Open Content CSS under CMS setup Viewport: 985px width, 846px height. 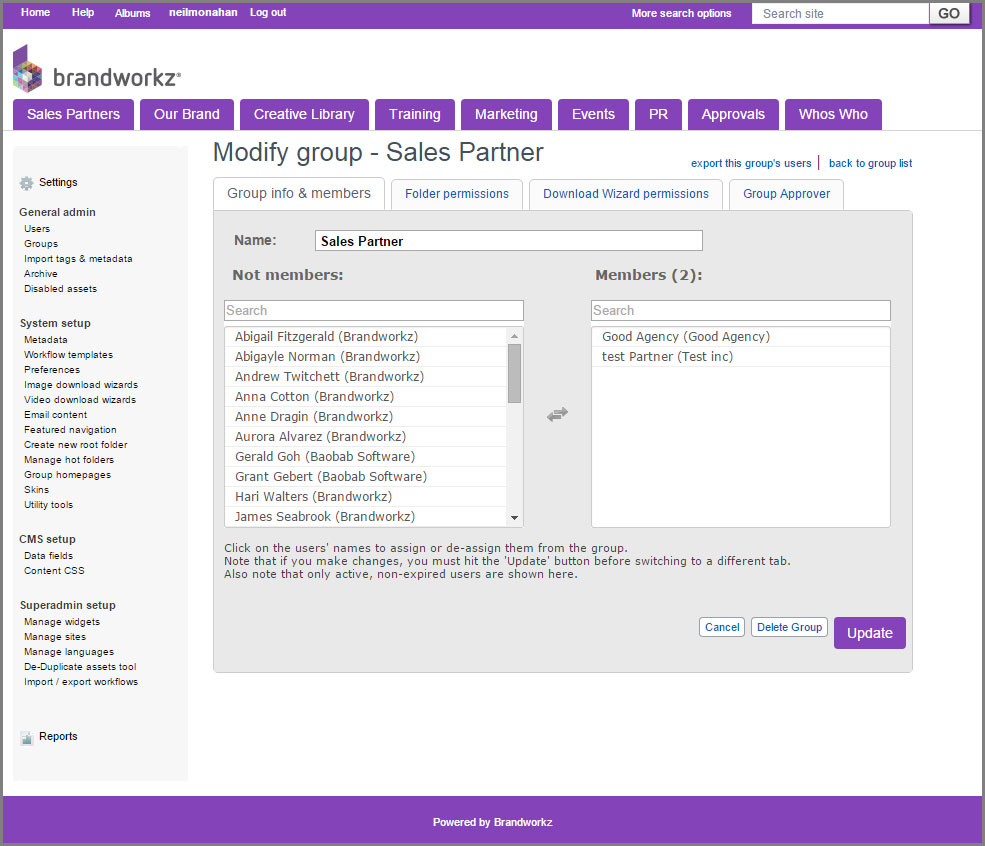(54, 572)
